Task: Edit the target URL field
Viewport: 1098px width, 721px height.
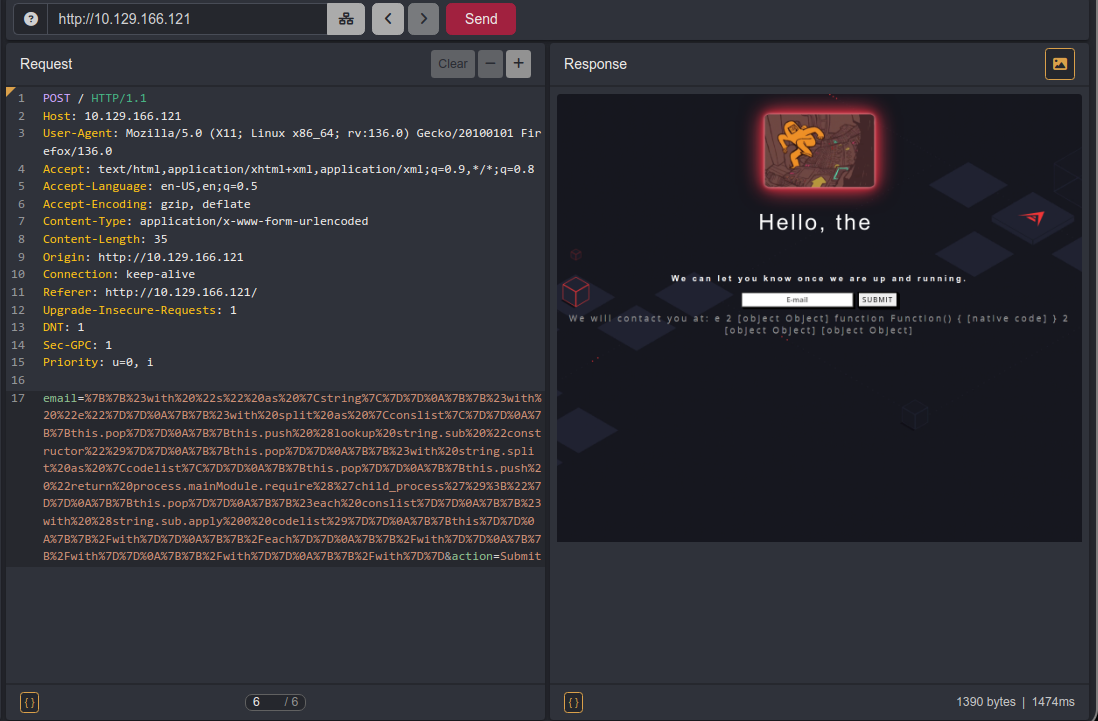Action: tap(187, 19)
